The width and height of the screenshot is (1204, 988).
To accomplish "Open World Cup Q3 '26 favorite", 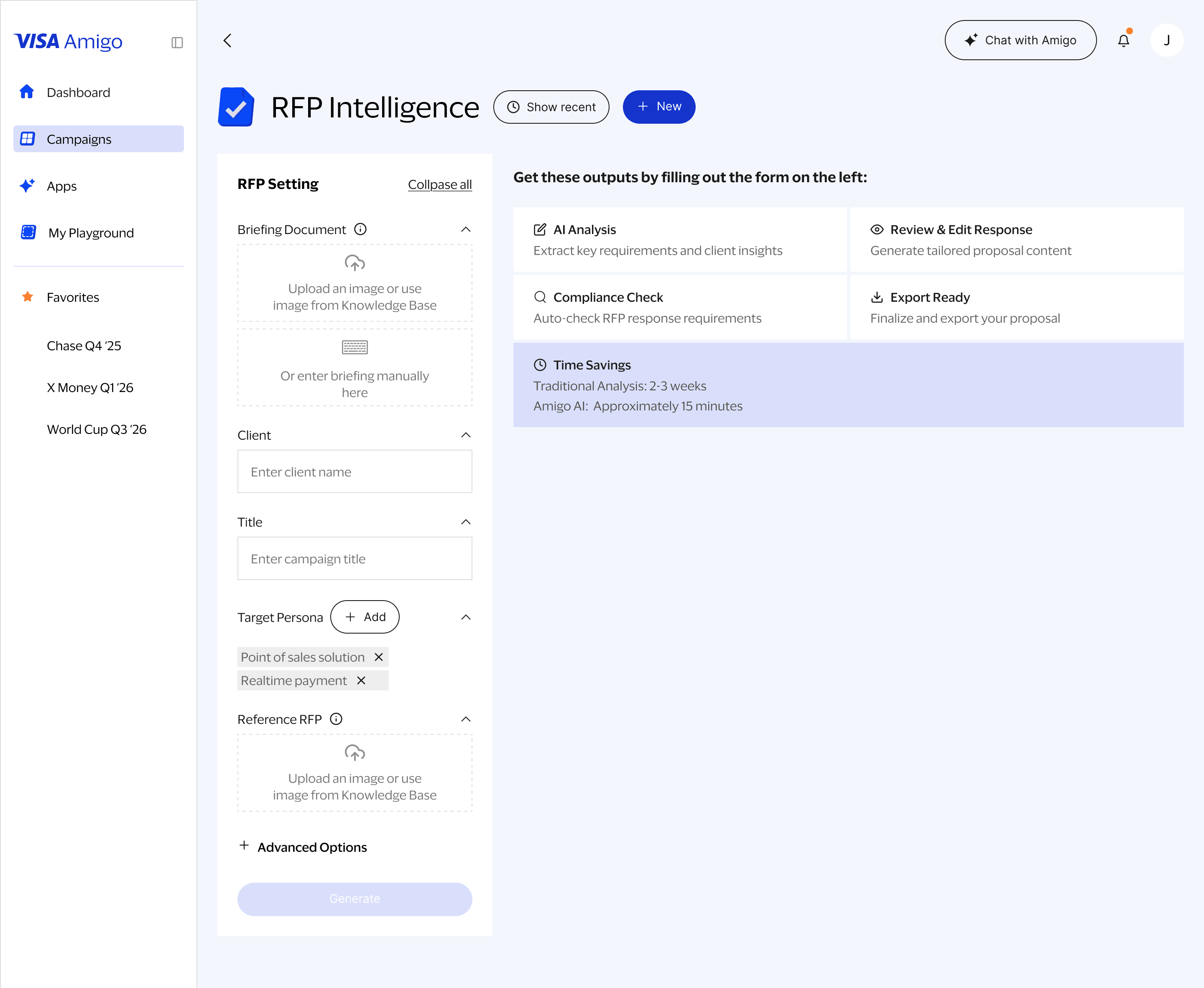I will point(96,429).
